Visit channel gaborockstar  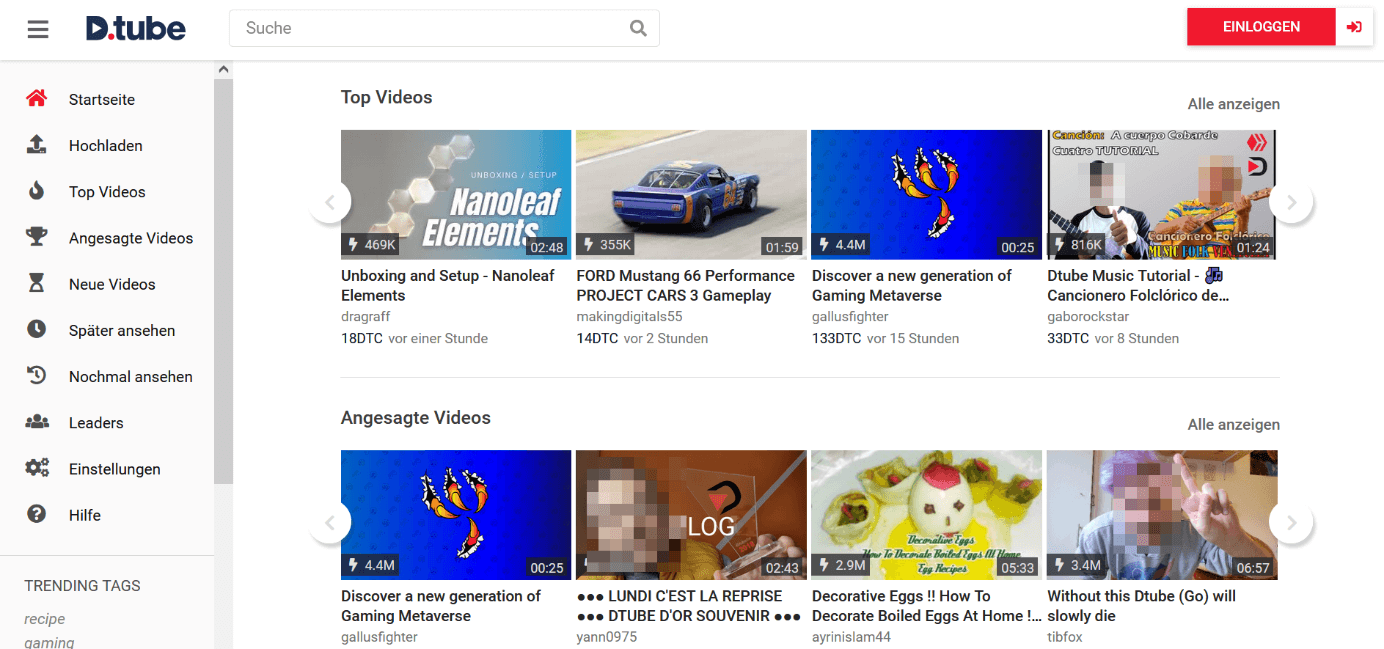1089,316
